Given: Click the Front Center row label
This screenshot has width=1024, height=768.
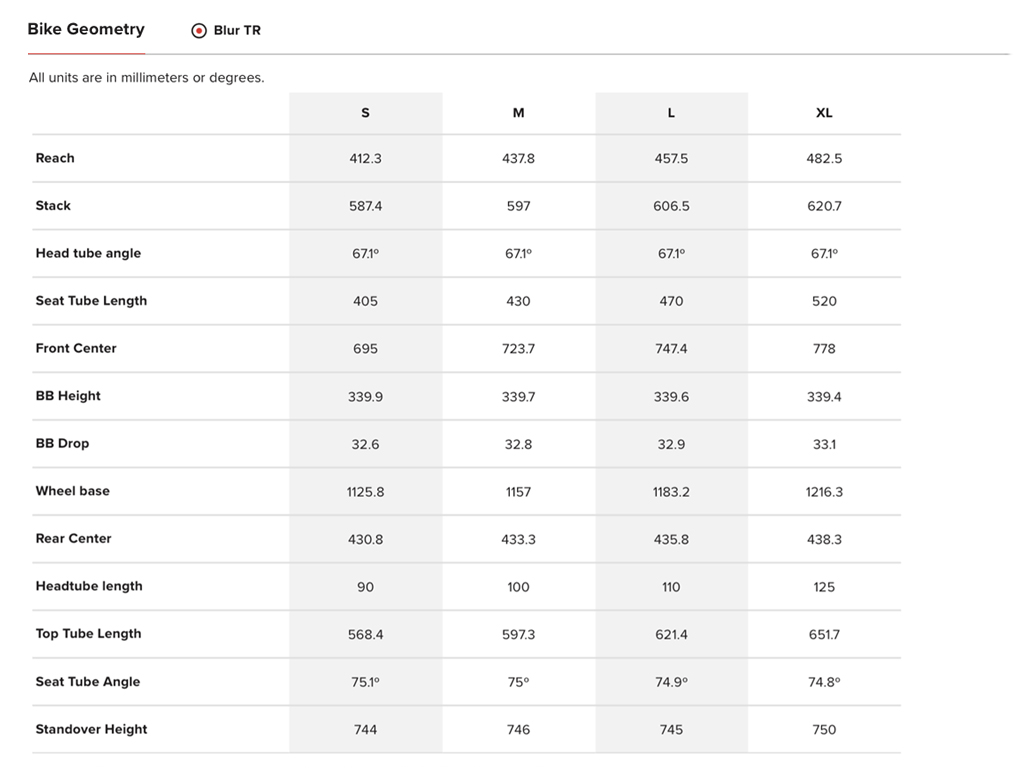Looking at the screenshot, I should click(x=76, y=348).
